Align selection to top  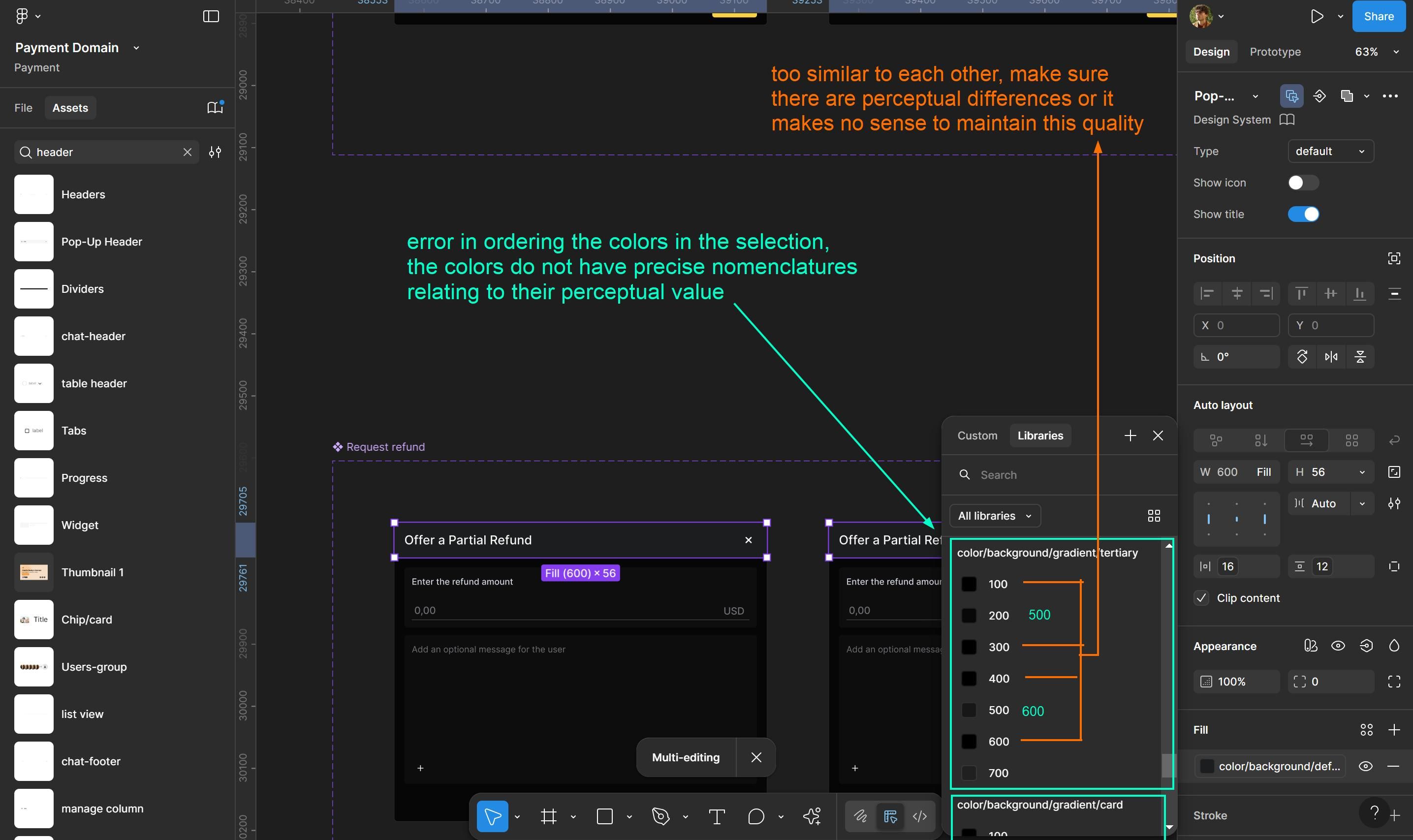click(1301, 293)
